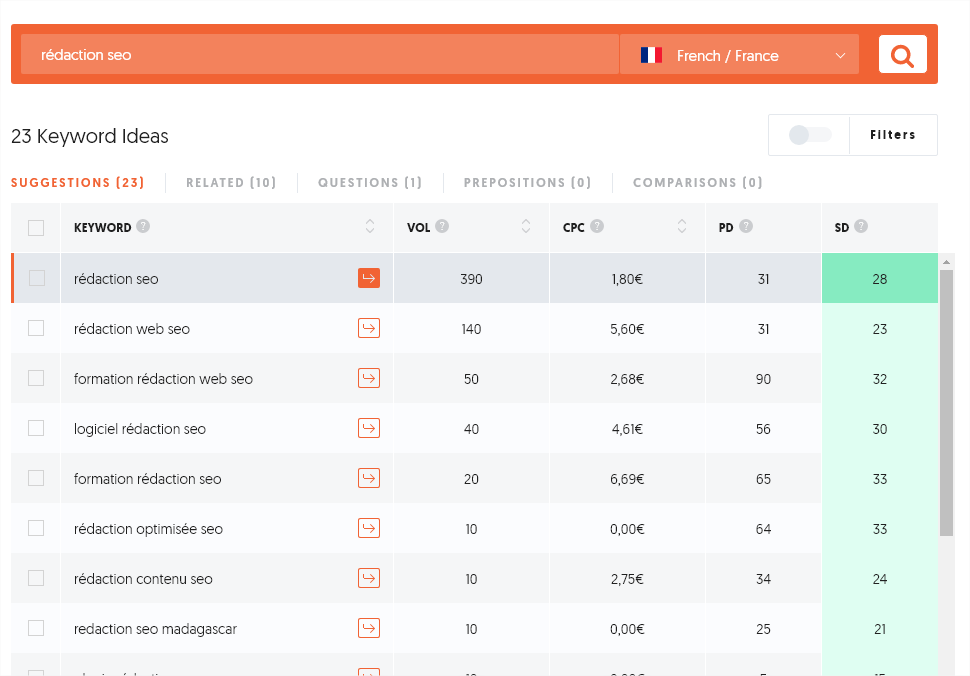Screen dimensions: 970x676
Task: Click the orange search magnifier button
Action: (902, 55)
